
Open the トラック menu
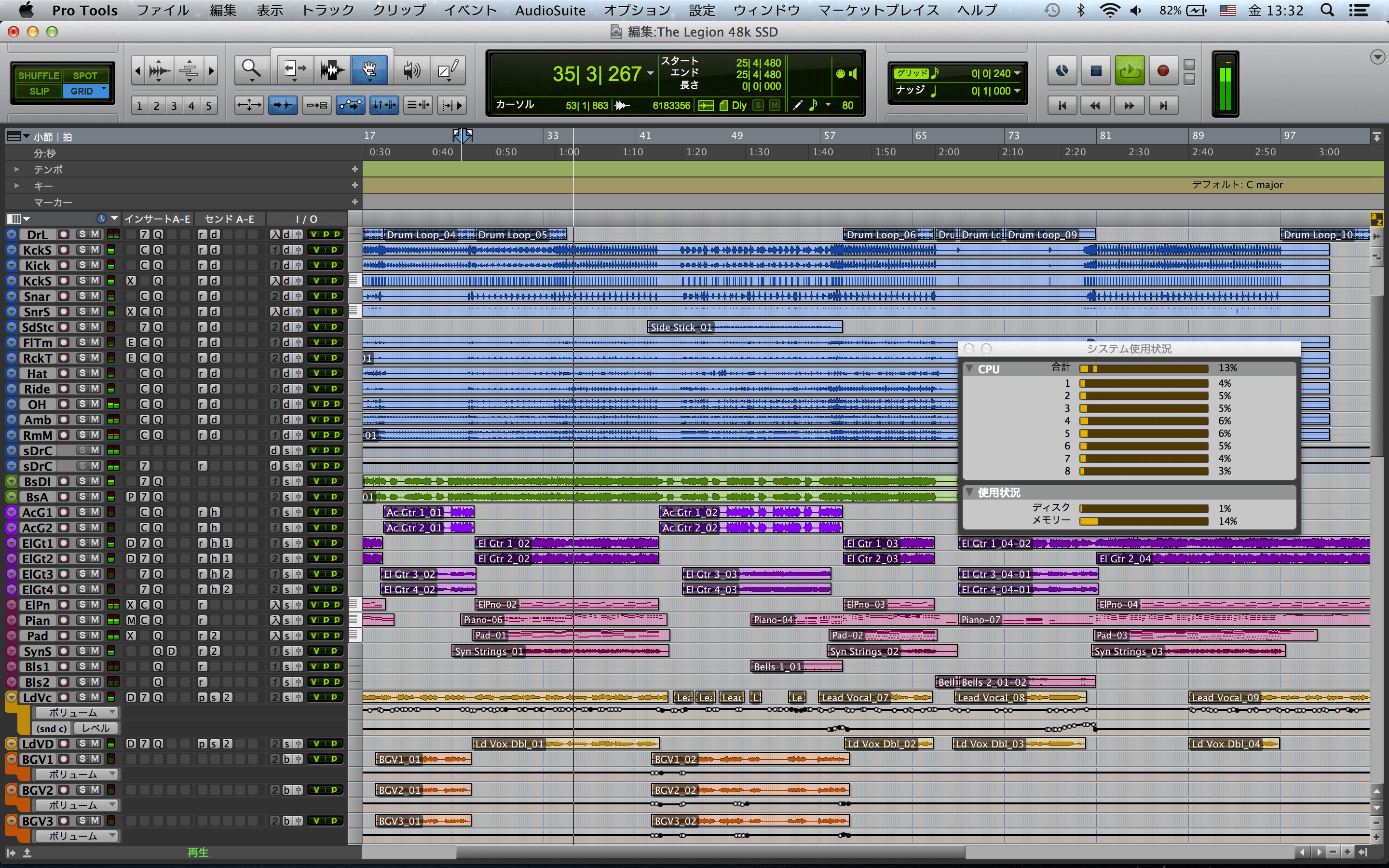pyautogui.click(x=328, y=10)
